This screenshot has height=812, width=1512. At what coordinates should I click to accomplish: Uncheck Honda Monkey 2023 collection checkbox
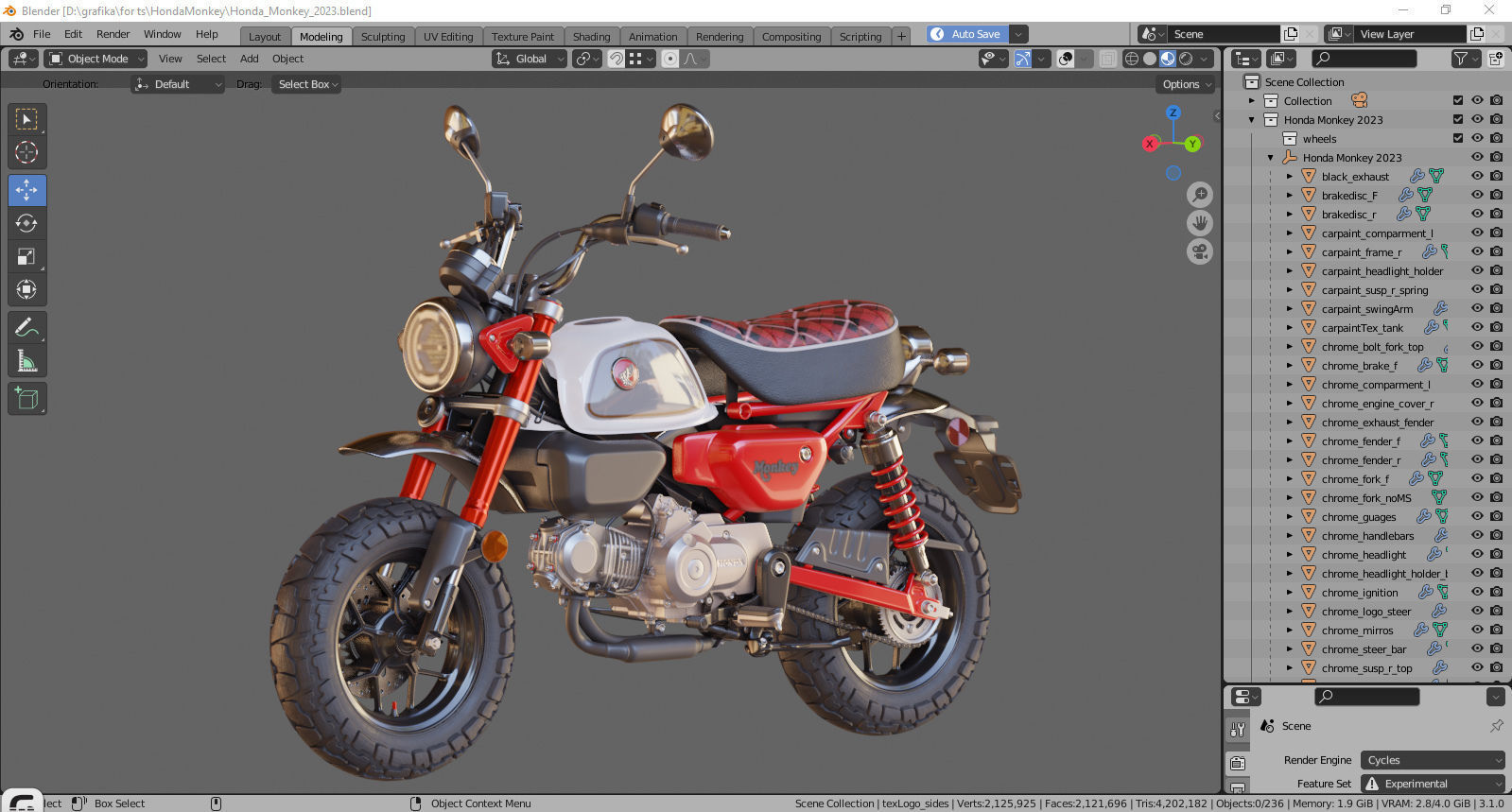(1458, 119)
